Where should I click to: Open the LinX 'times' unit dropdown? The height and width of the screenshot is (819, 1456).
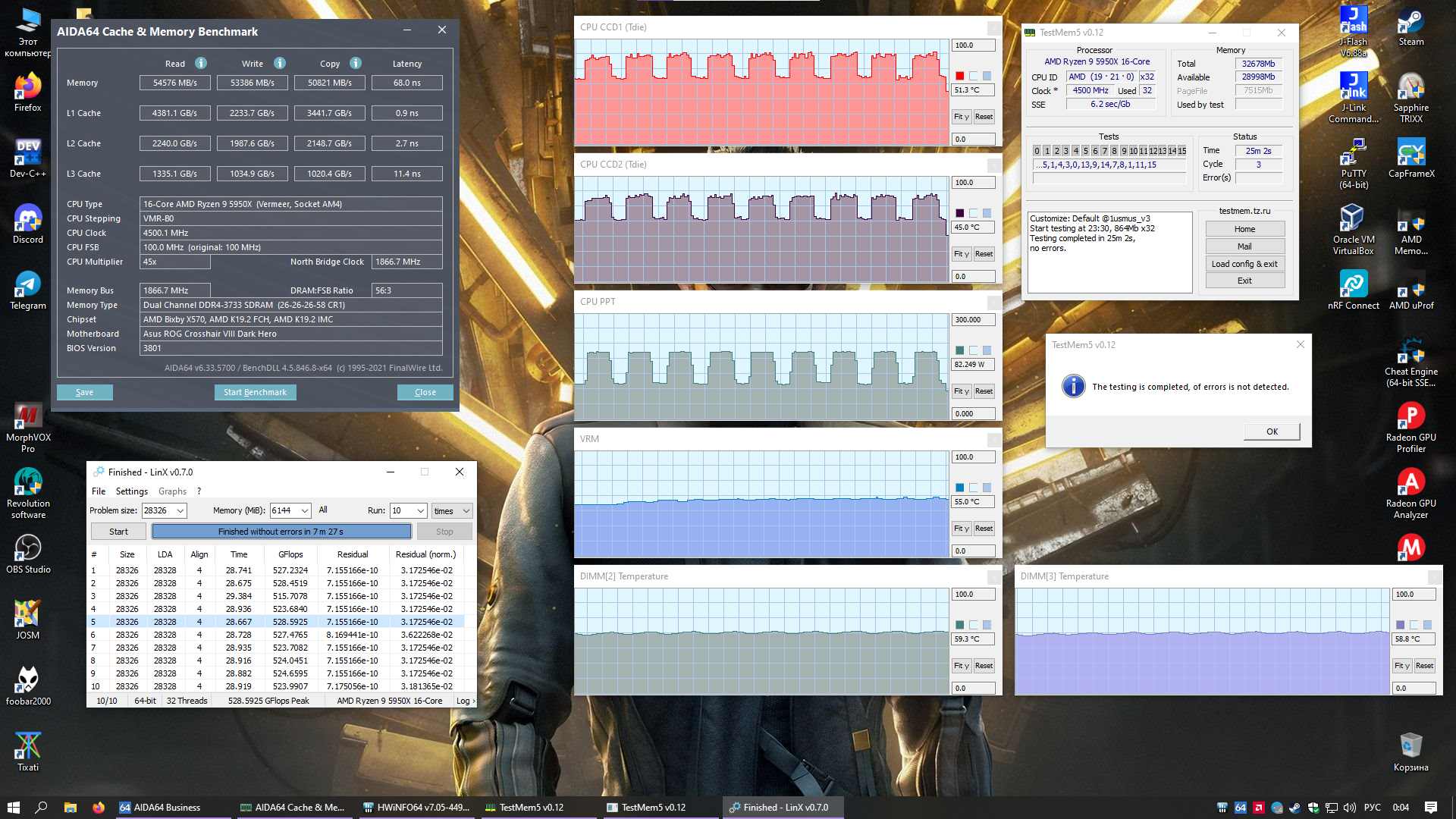(466, 511)
